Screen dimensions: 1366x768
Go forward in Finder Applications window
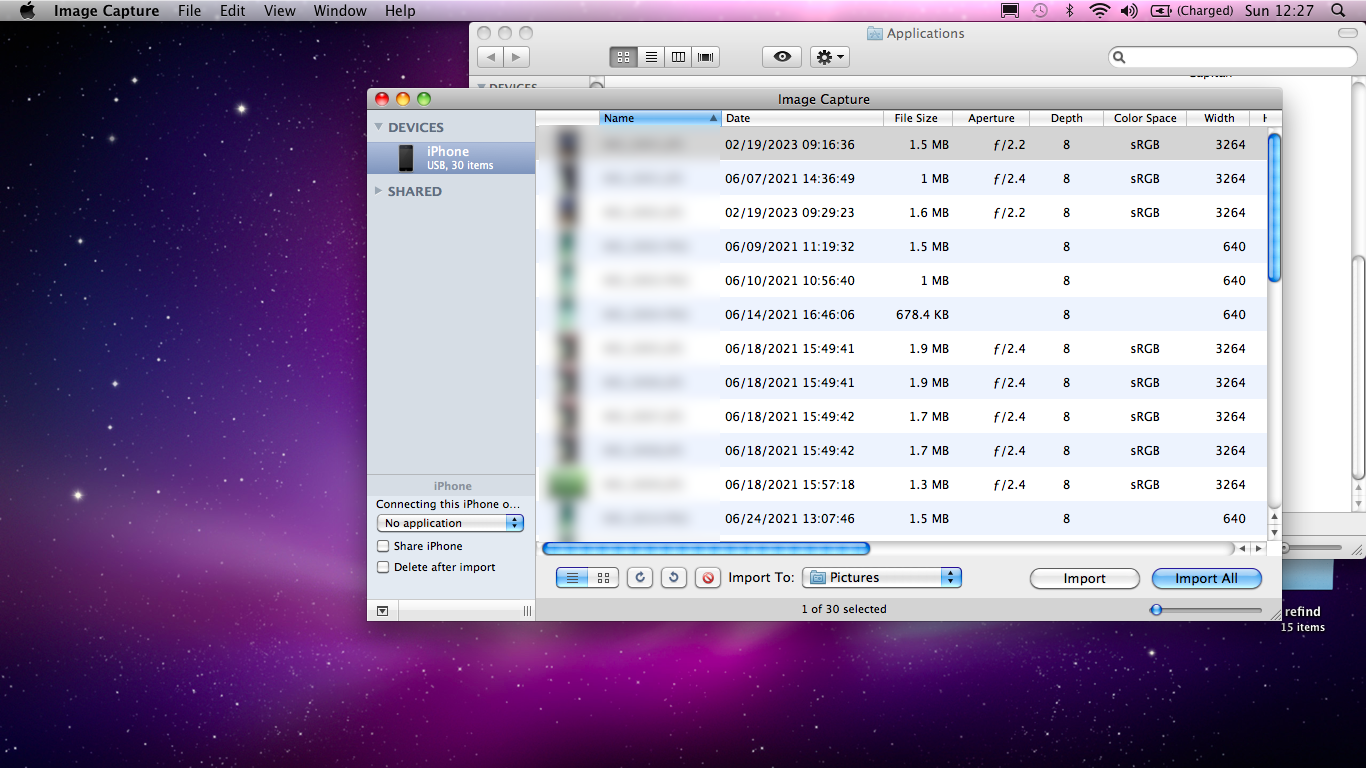point(517,57)
